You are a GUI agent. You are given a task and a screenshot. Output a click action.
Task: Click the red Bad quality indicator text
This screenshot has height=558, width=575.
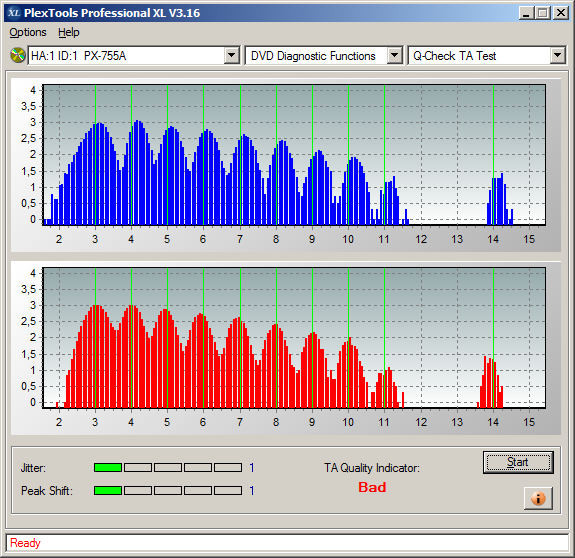(x=372, y=487)
